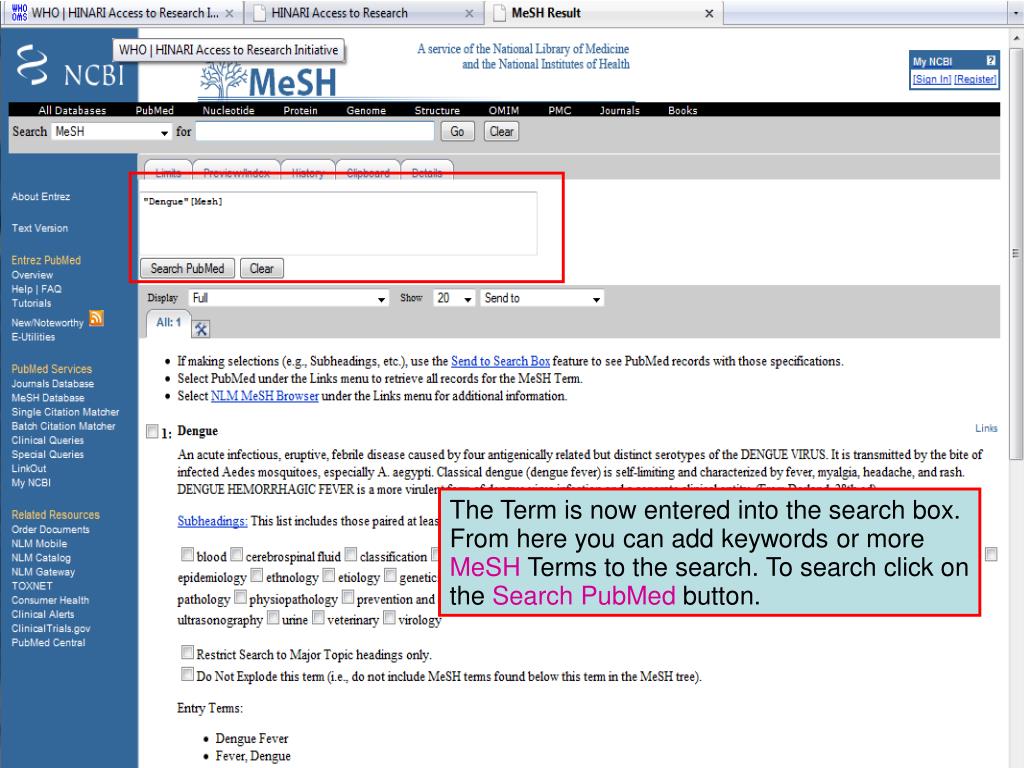
Task: Click the MeSH tree logo
Action: point(268,82)
